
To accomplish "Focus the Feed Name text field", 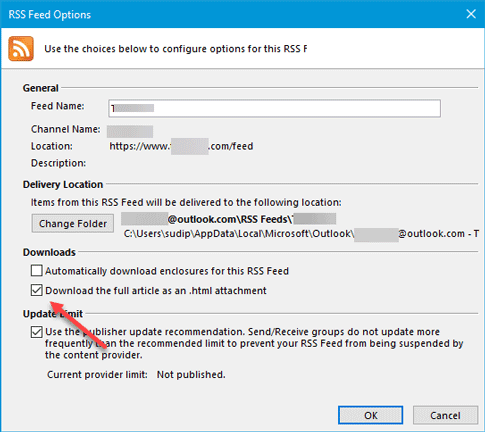I will click(274, 108).
